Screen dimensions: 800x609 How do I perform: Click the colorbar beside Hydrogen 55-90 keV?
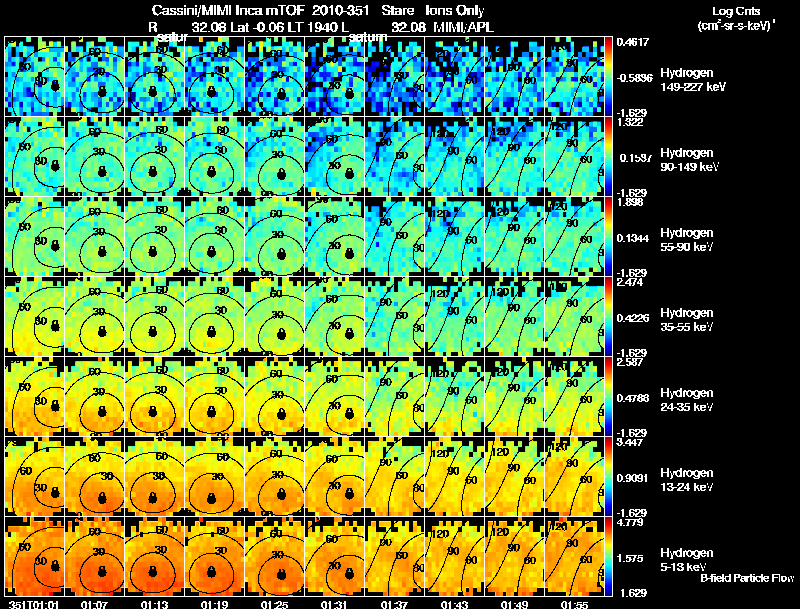coord(608,236)
